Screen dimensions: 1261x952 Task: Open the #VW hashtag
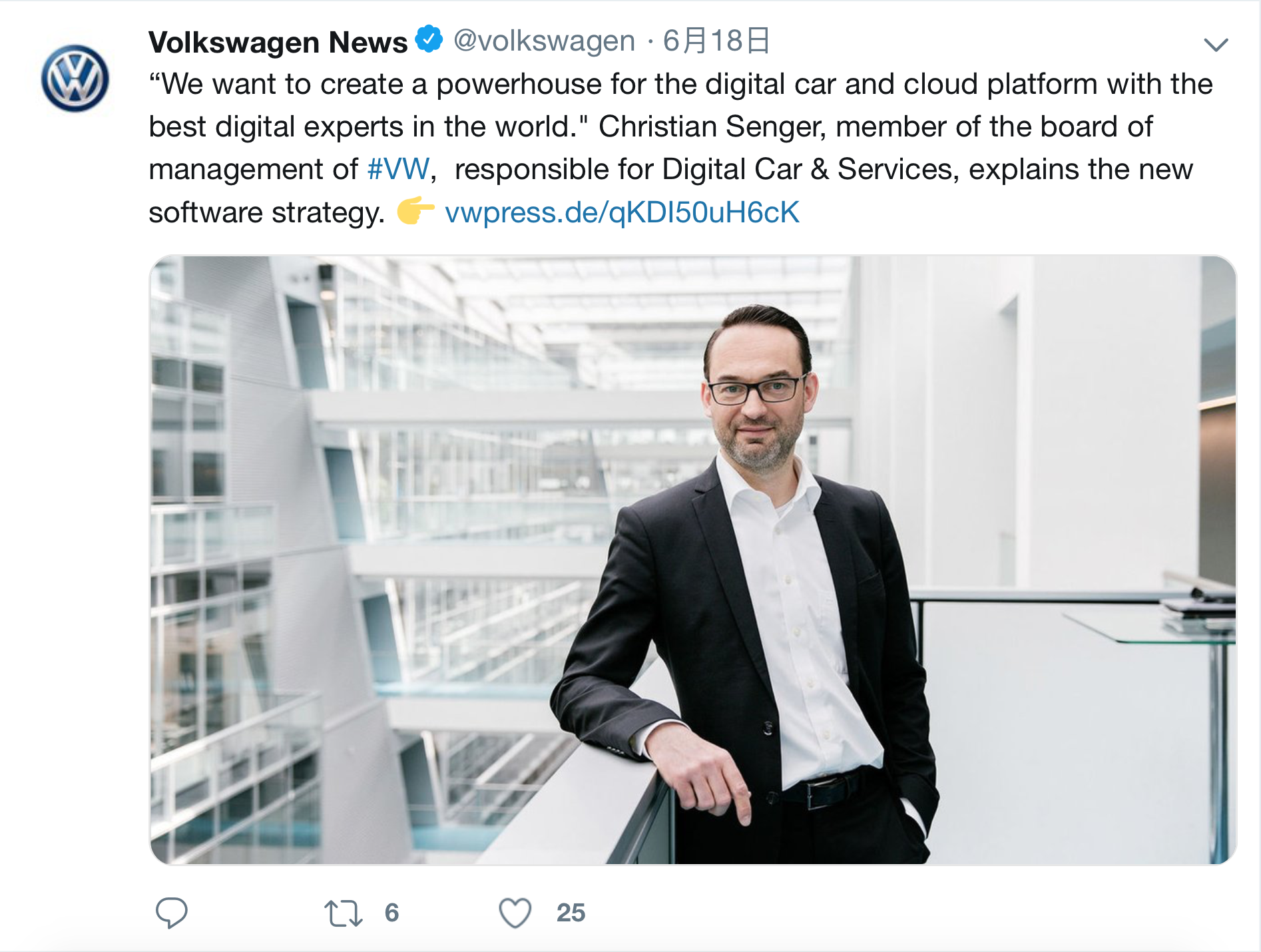[398, 169]
